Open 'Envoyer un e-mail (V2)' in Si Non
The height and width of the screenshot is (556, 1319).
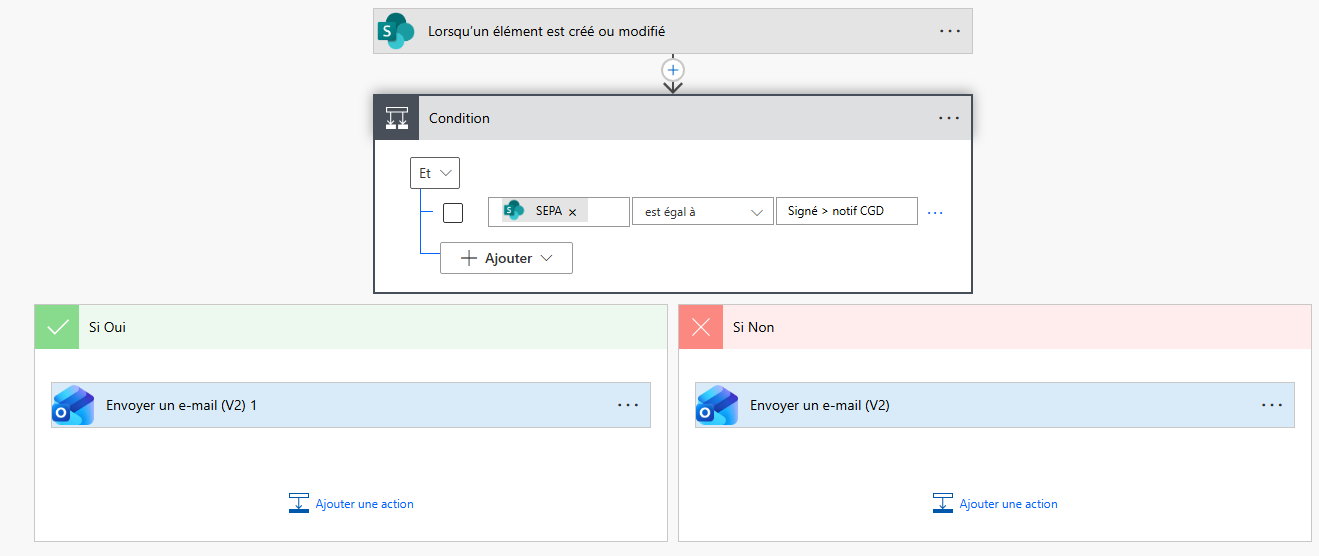995,405
